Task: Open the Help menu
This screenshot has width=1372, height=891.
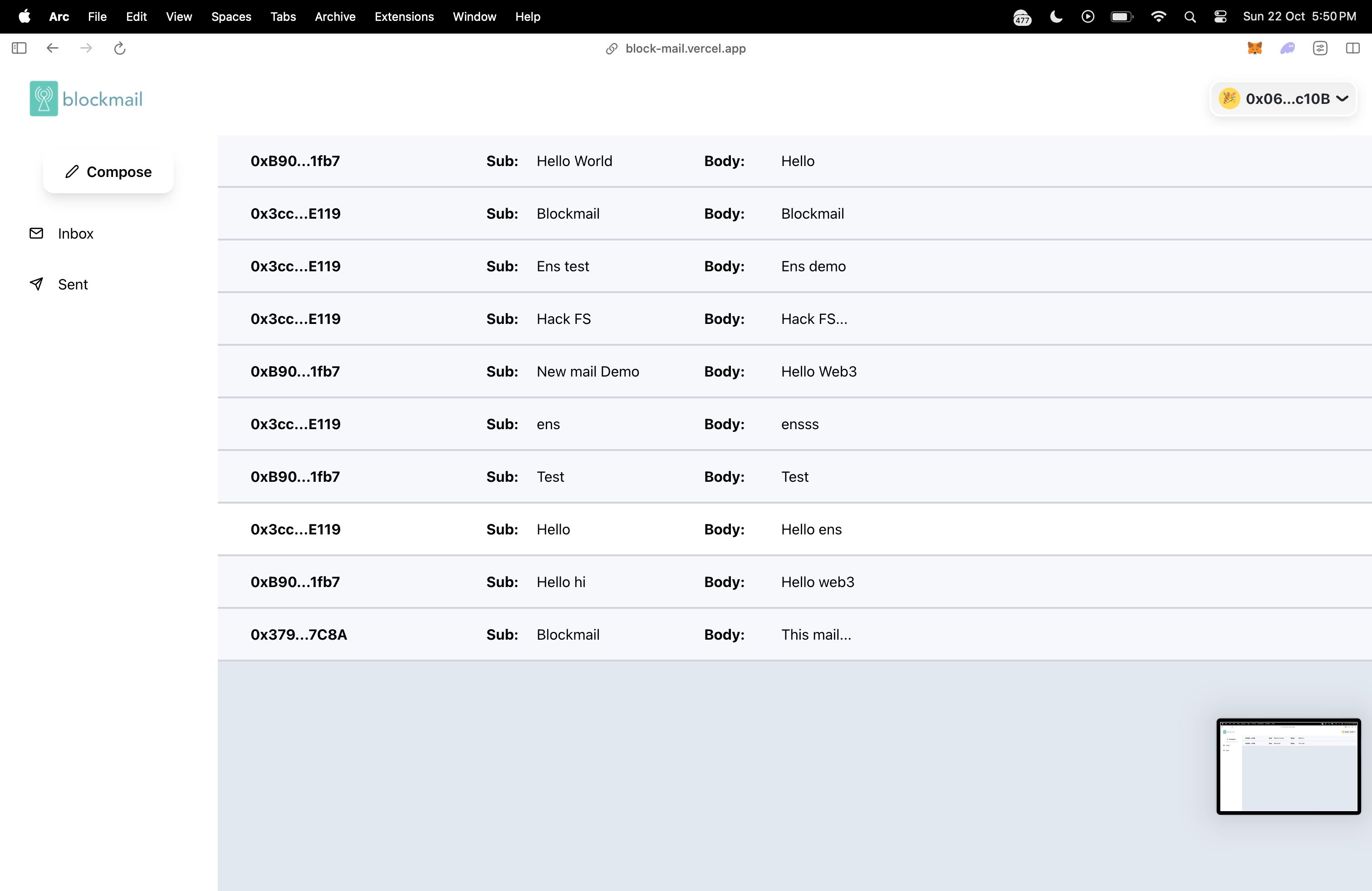Action: click(528, 17)
